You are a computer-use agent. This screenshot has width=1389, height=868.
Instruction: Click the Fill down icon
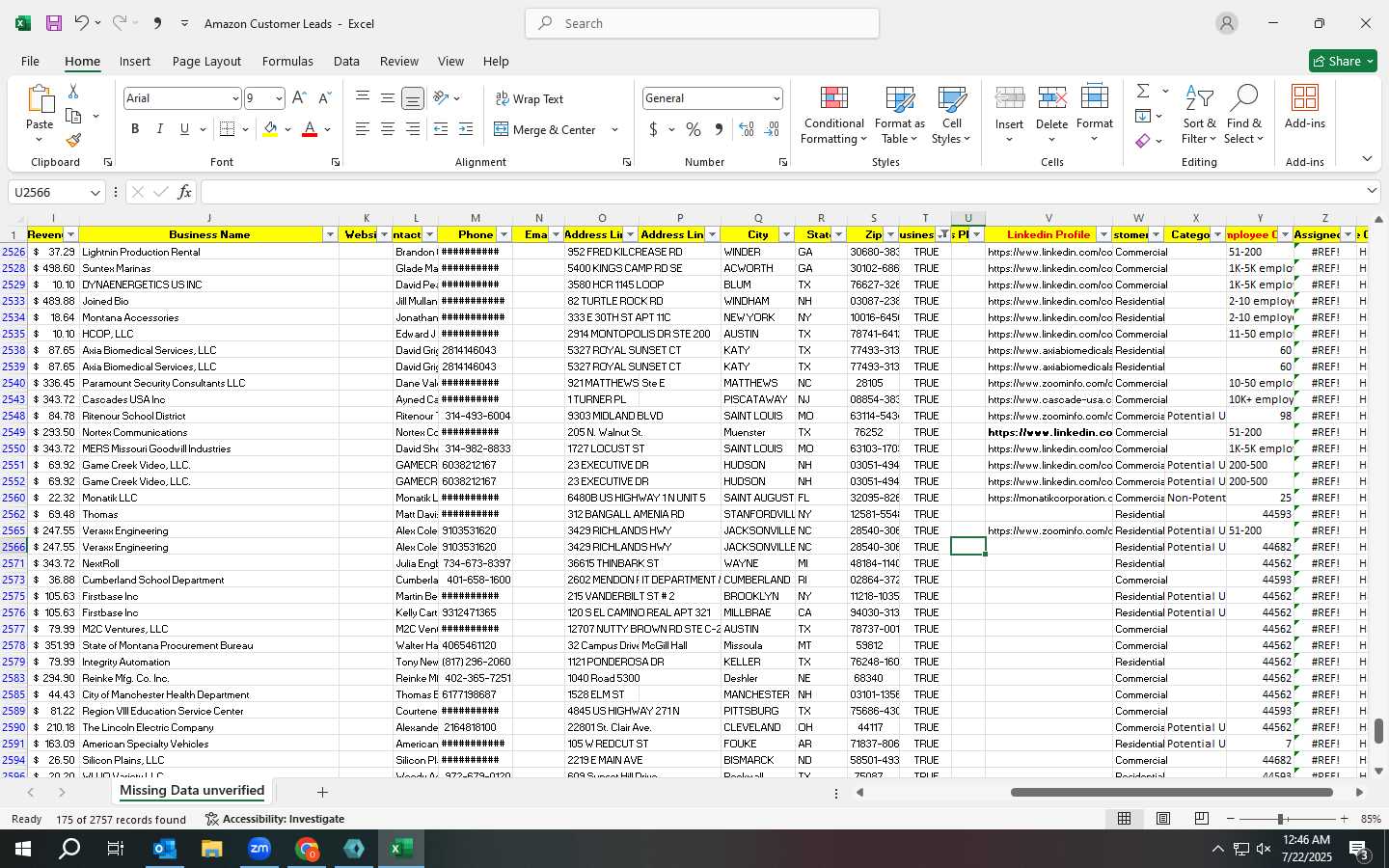pyautogui.click(x=1143, y=116)
